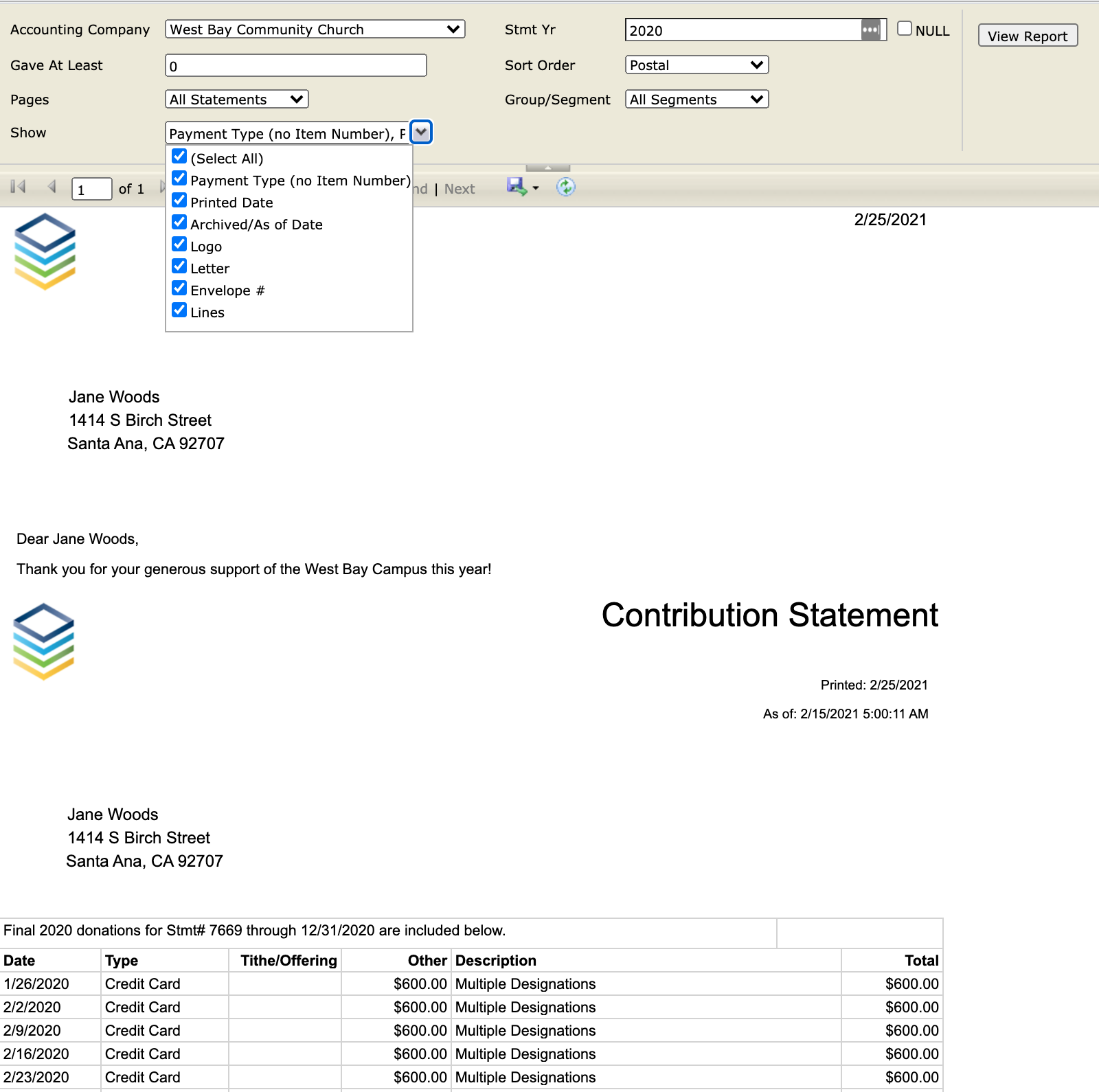Toggle Archived/As of Date checkbox
Screen dimensions: 1099x1092
point(179,223)
